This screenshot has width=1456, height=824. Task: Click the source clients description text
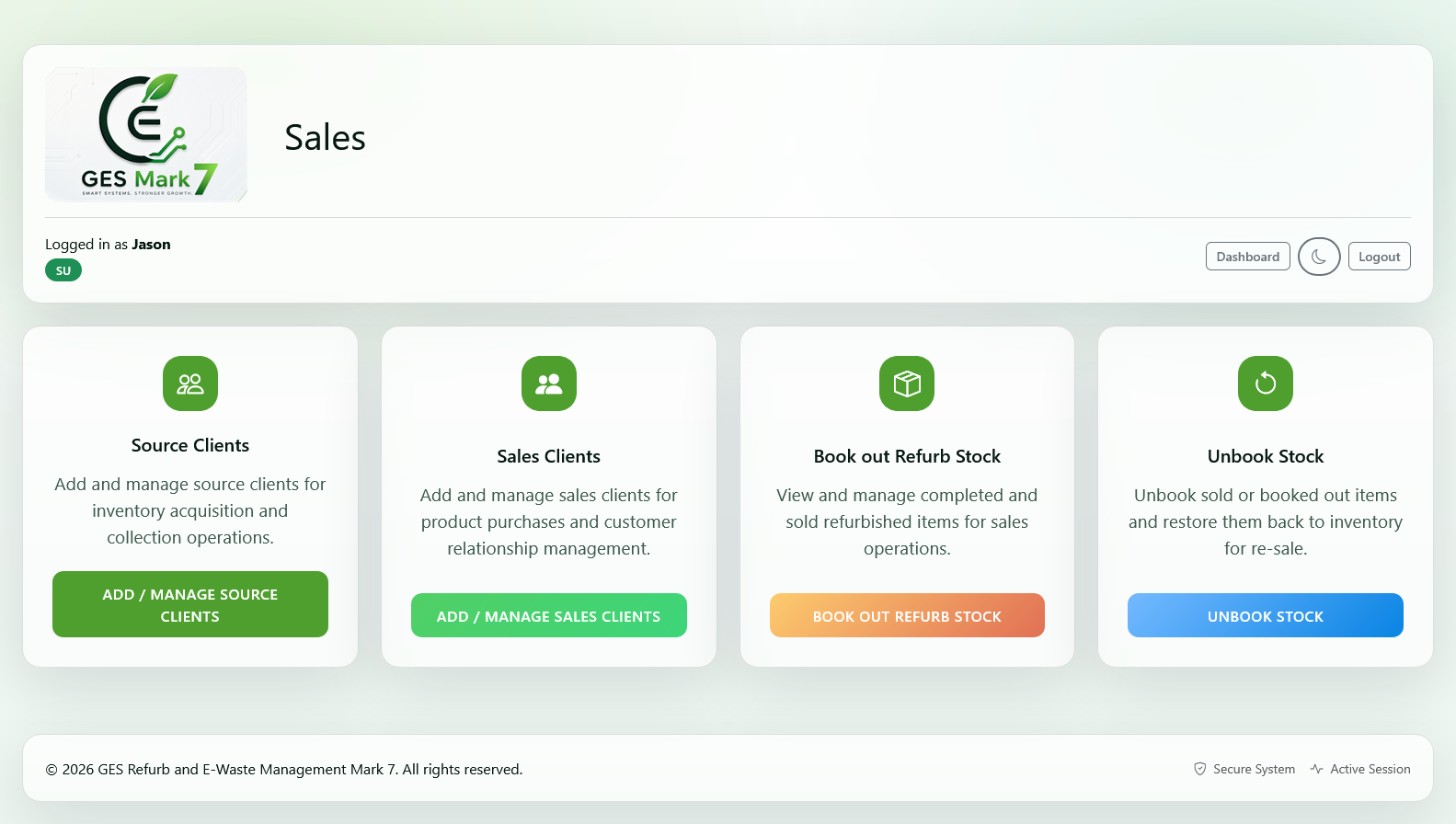click(x=190, y=510)
